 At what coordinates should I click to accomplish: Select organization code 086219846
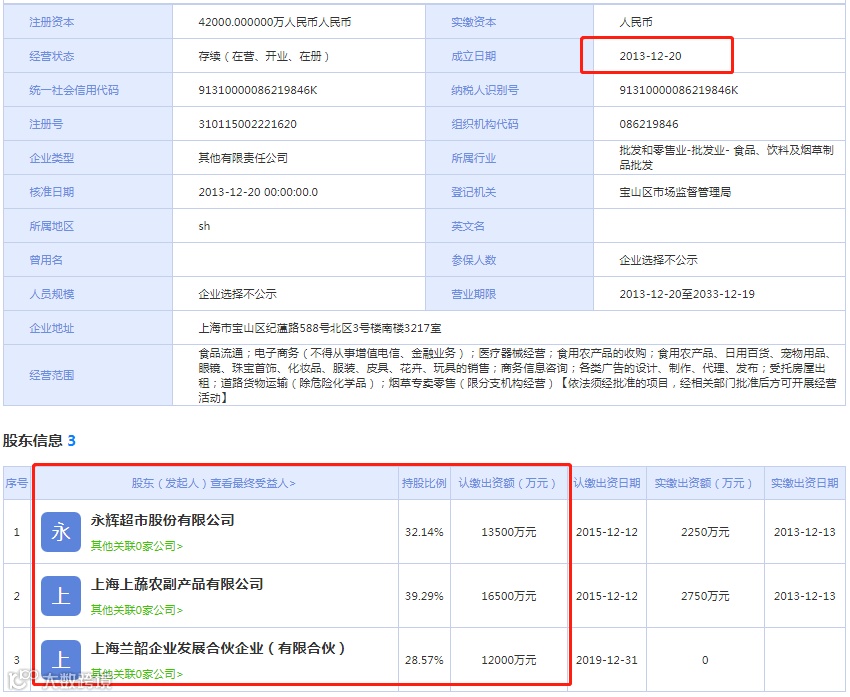click(649, 124)
